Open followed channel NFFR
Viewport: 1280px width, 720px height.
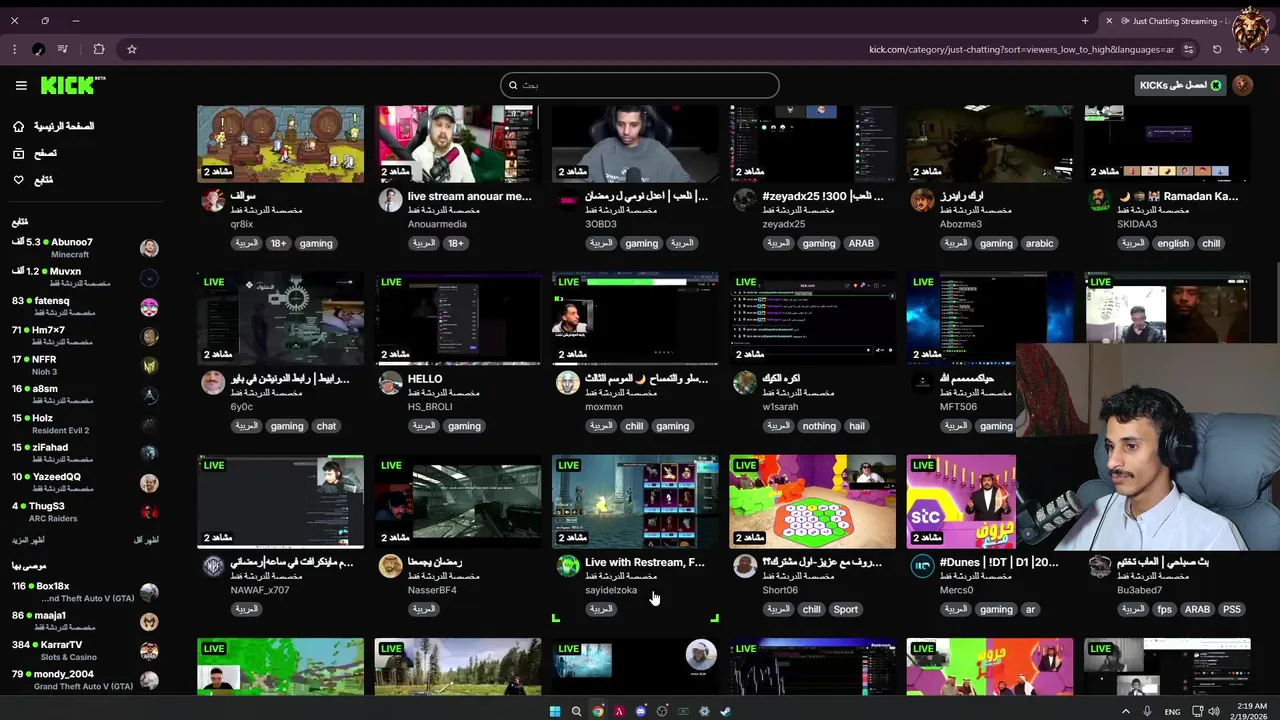click(x=85, y=365)
